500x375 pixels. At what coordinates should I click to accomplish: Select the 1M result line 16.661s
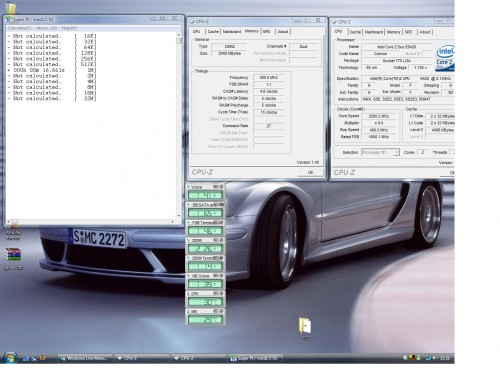point(52,70)
